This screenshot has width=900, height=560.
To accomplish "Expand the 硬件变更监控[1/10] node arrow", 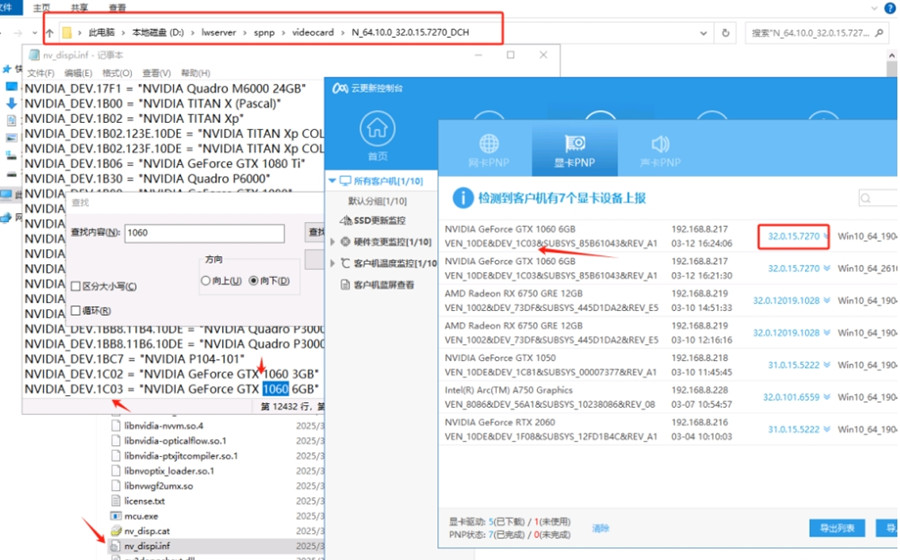I will (332, 242).
